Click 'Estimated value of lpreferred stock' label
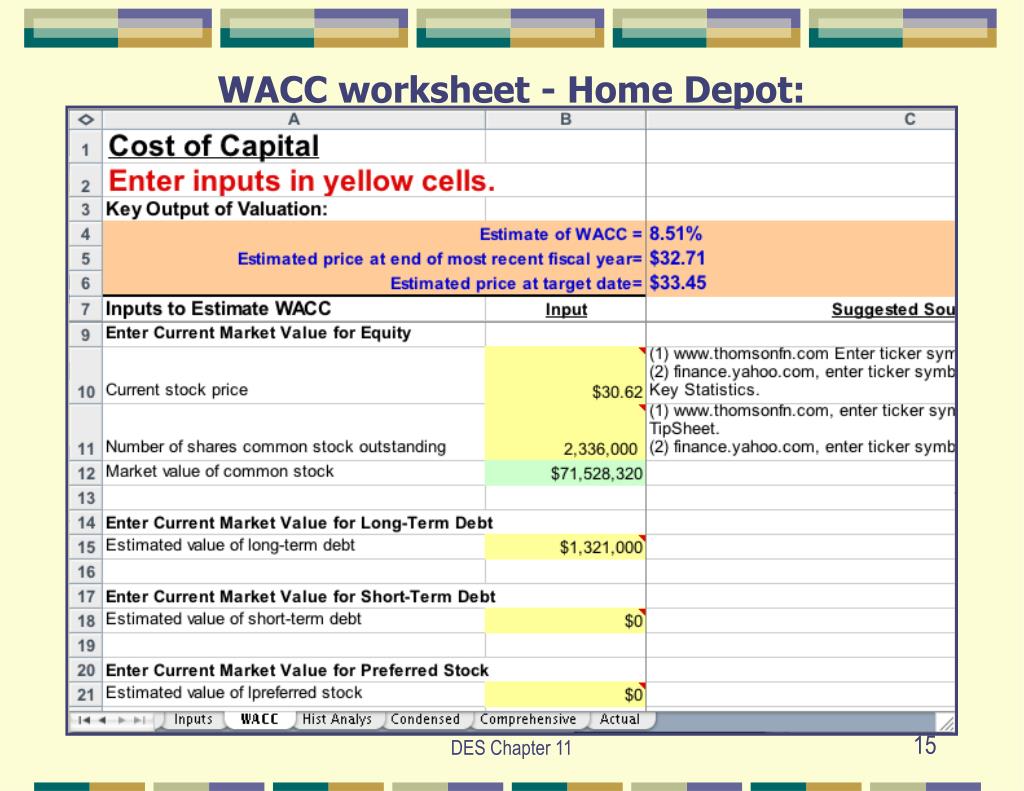 [x=234, y=693]
